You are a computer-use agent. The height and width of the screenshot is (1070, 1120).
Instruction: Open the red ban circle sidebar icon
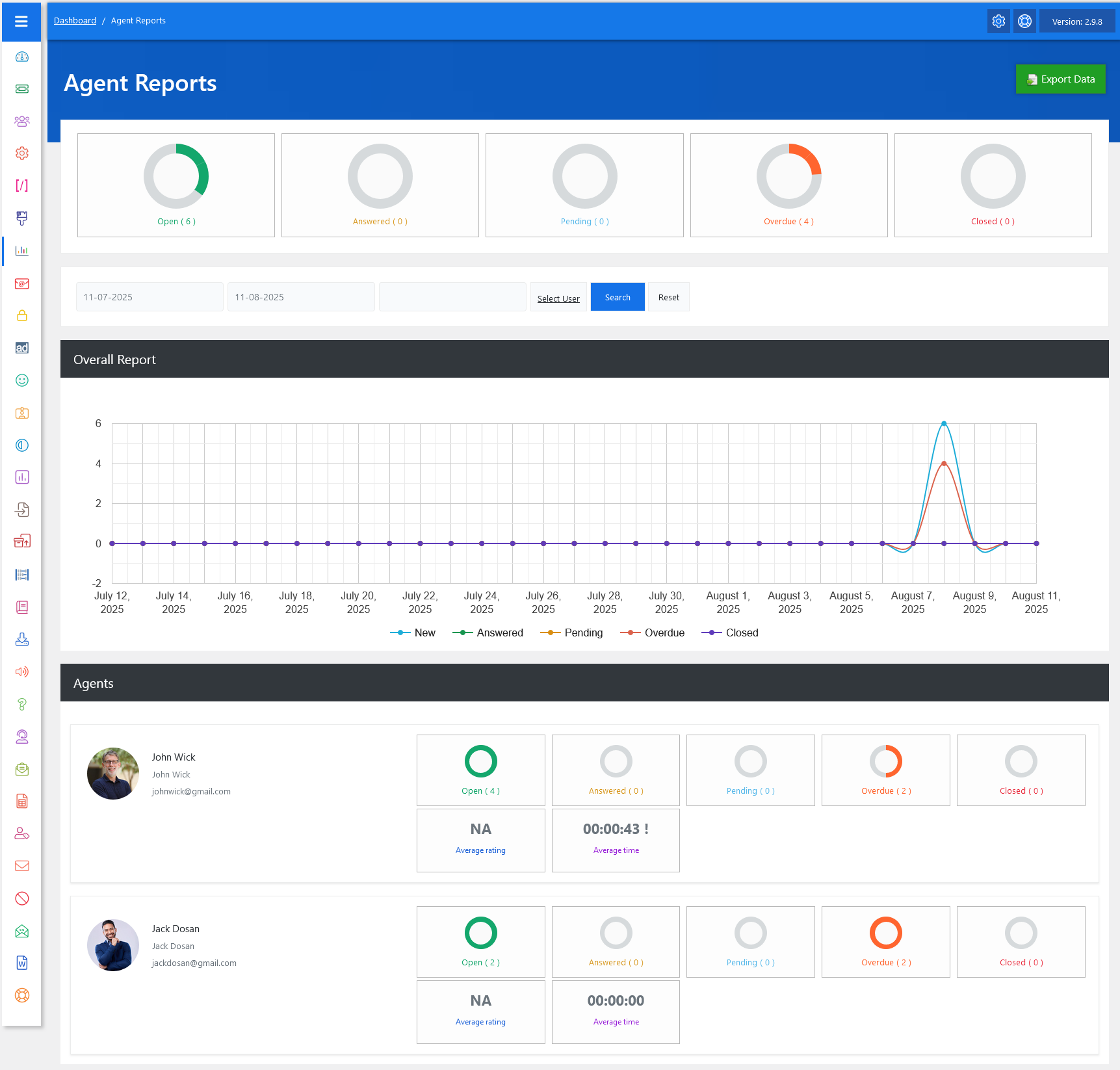tap(22, 898)
